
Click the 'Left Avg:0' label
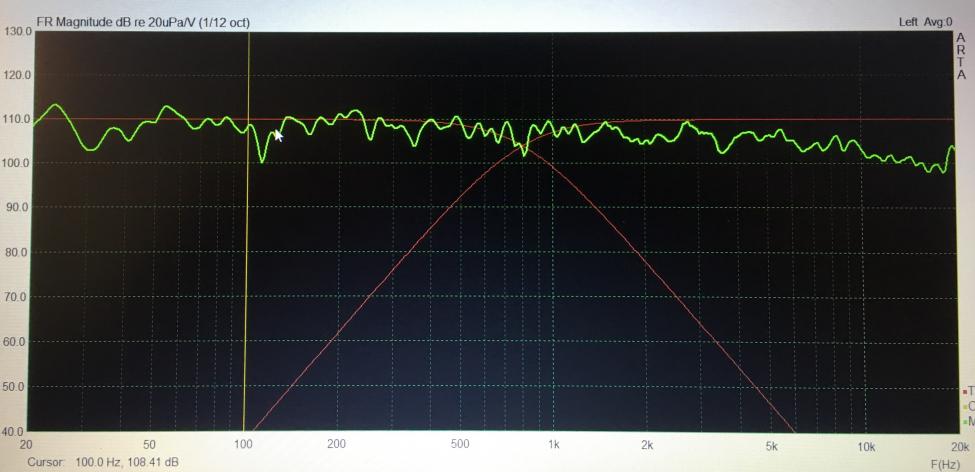point(925,22)
